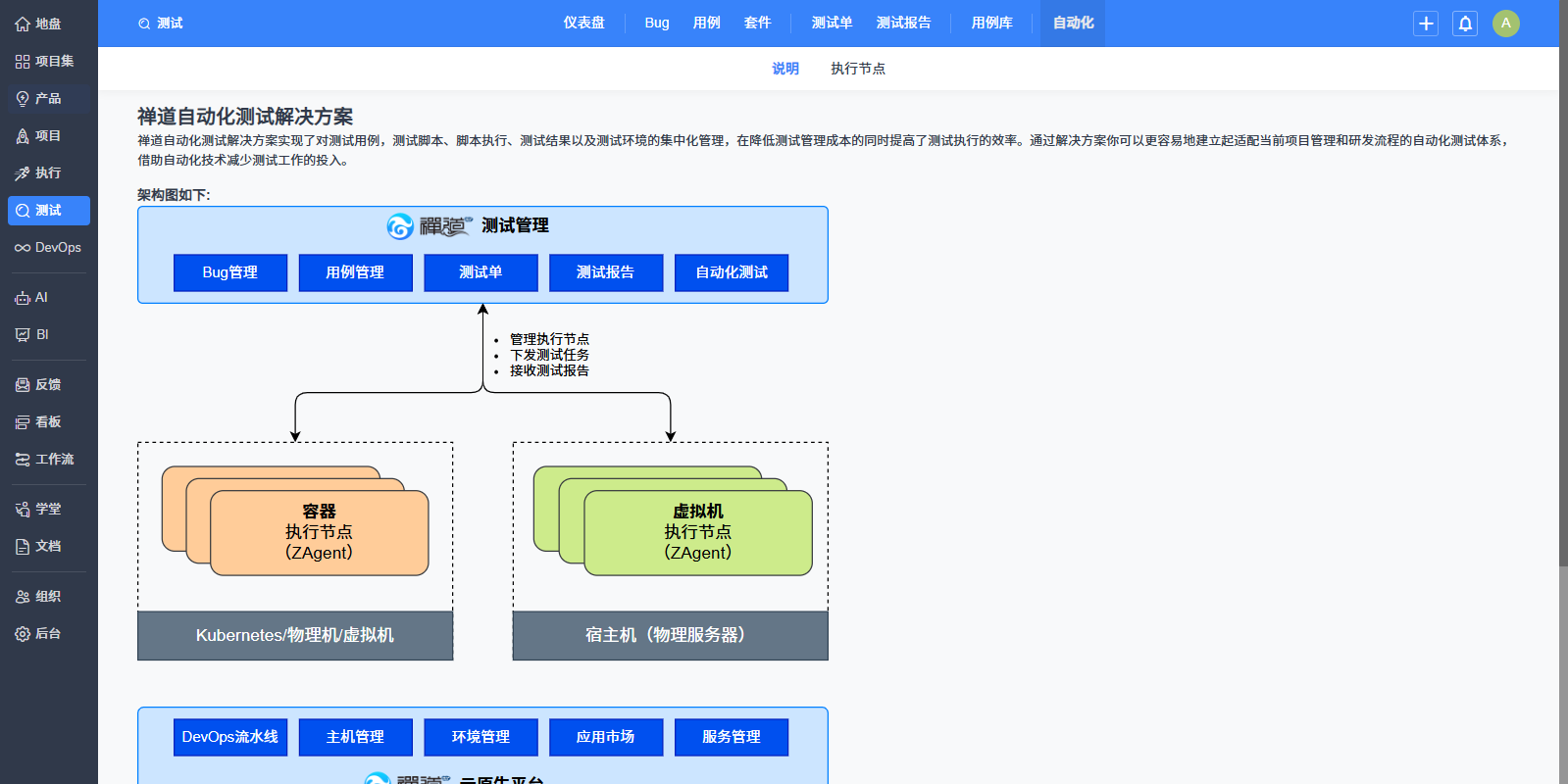Open 仪表盘 dashboard in top navigation

click(583, 23)
